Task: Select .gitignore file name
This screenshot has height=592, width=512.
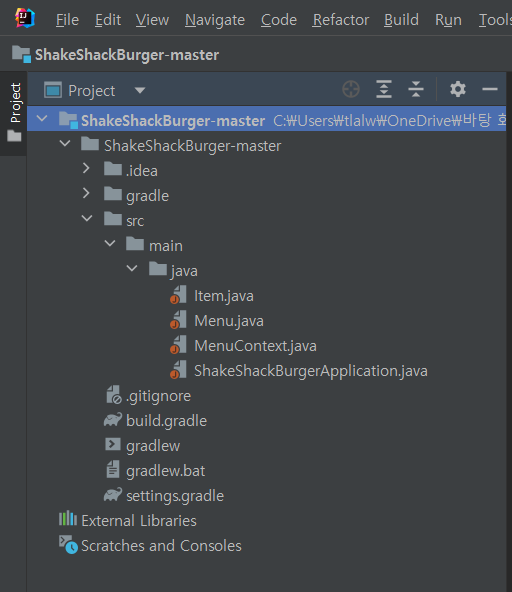Action: [159, 396]
